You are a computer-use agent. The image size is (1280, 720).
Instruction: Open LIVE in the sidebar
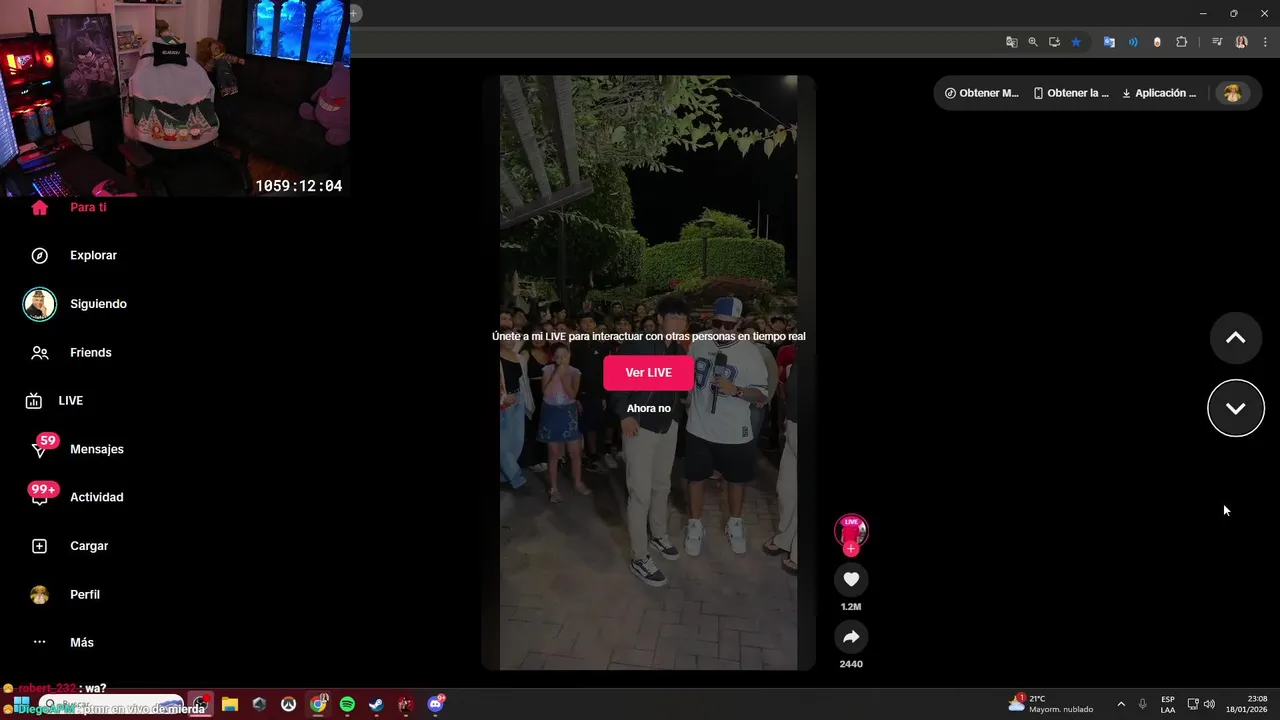[x=55, y=401]
